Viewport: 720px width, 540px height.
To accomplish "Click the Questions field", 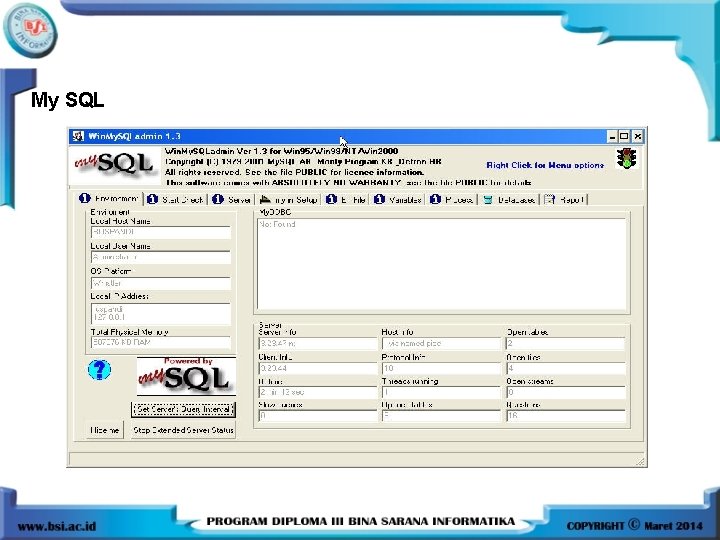I will pos(566,416).
